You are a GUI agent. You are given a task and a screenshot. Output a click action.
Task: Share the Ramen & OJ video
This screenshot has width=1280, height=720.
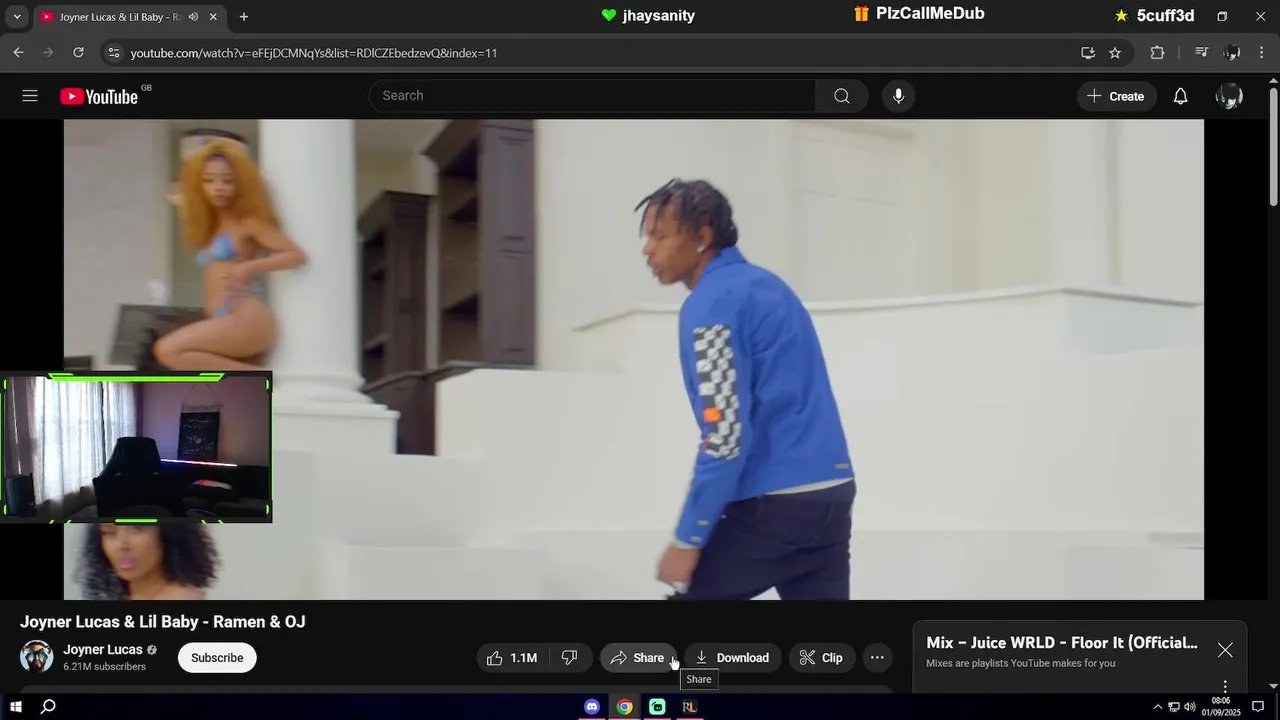click(x=637, y=657)
